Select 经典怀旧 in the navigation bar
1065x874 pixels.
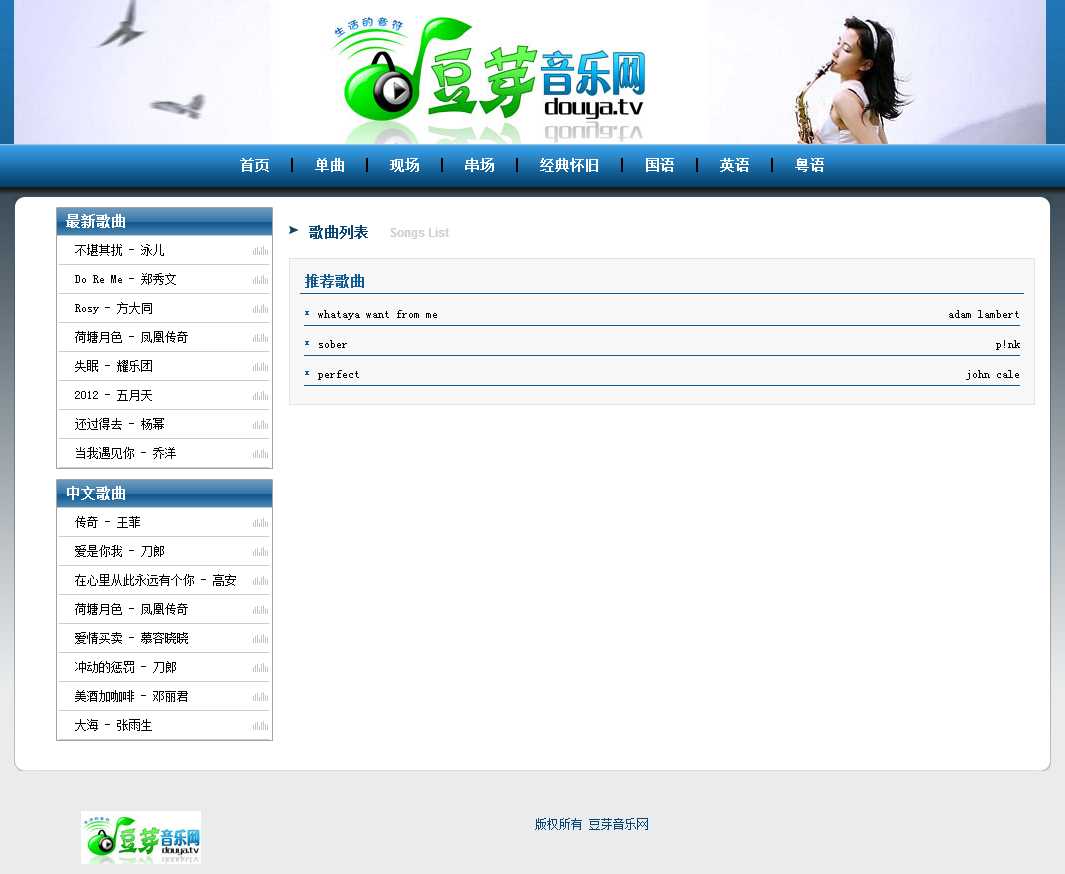[x=569, y=166]
